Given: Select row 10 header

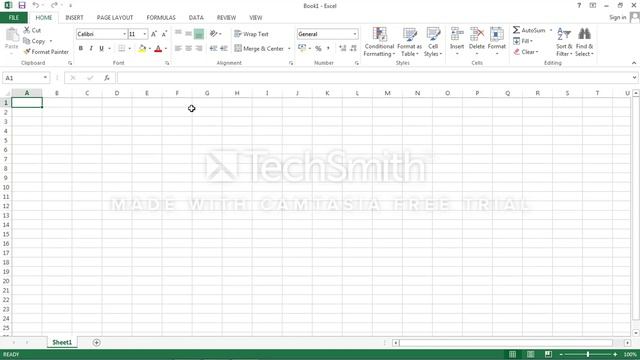Looking at the screenshot, I should pyautogui.click(x=6, y=187).
